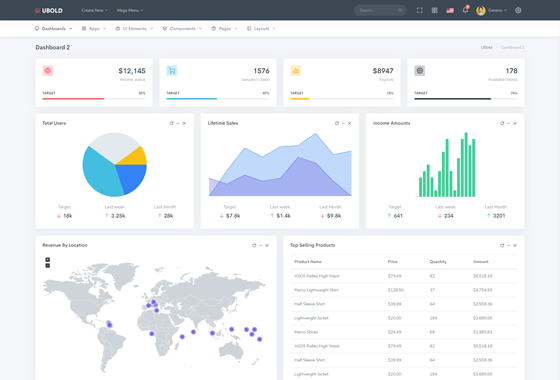Refresh the Lifetime Sales card
This screenshot has width=560, height=380.
click(x=337, y=123)
